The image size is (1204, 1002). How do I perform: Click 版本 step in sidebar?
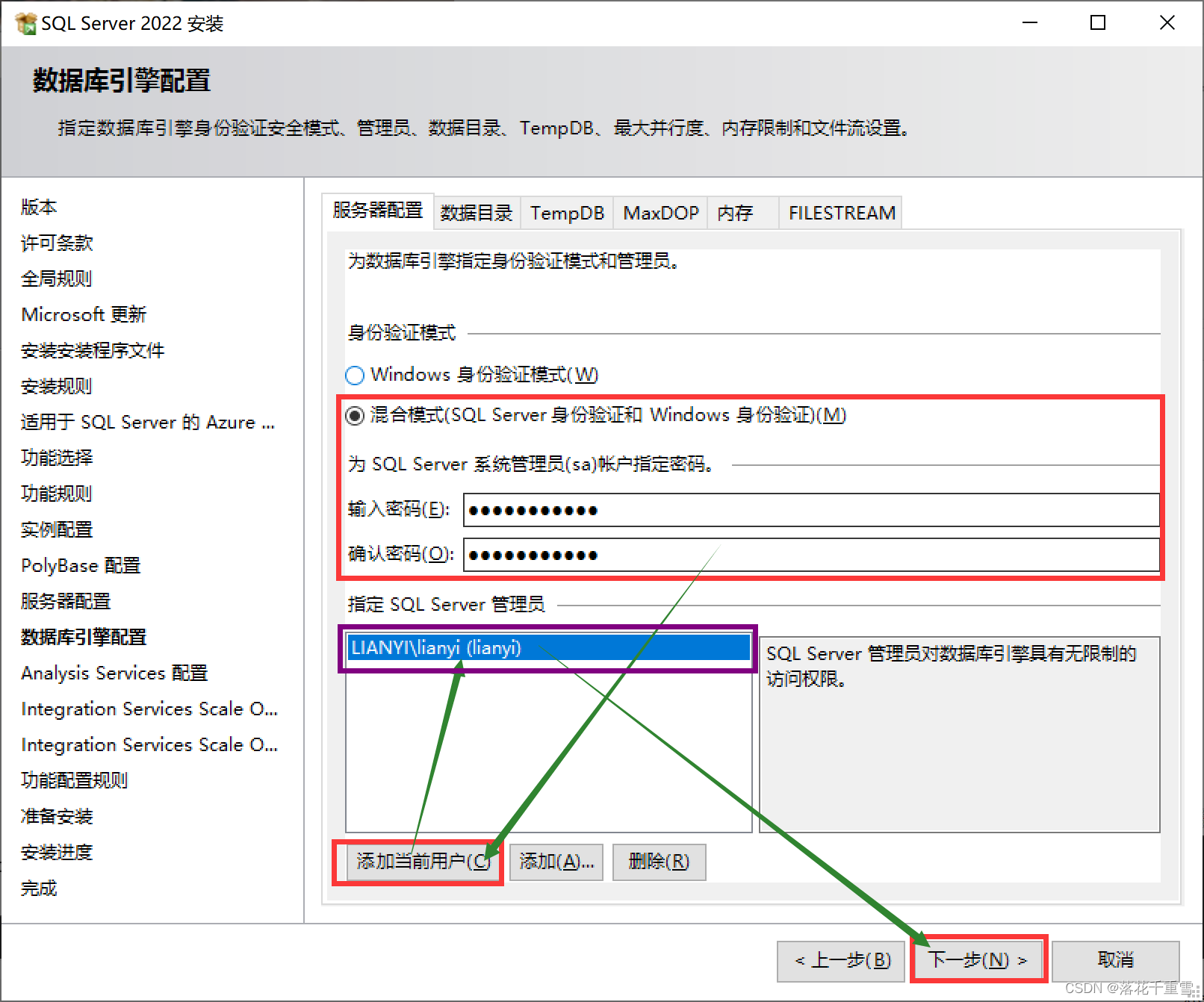(x=39, y=207)
